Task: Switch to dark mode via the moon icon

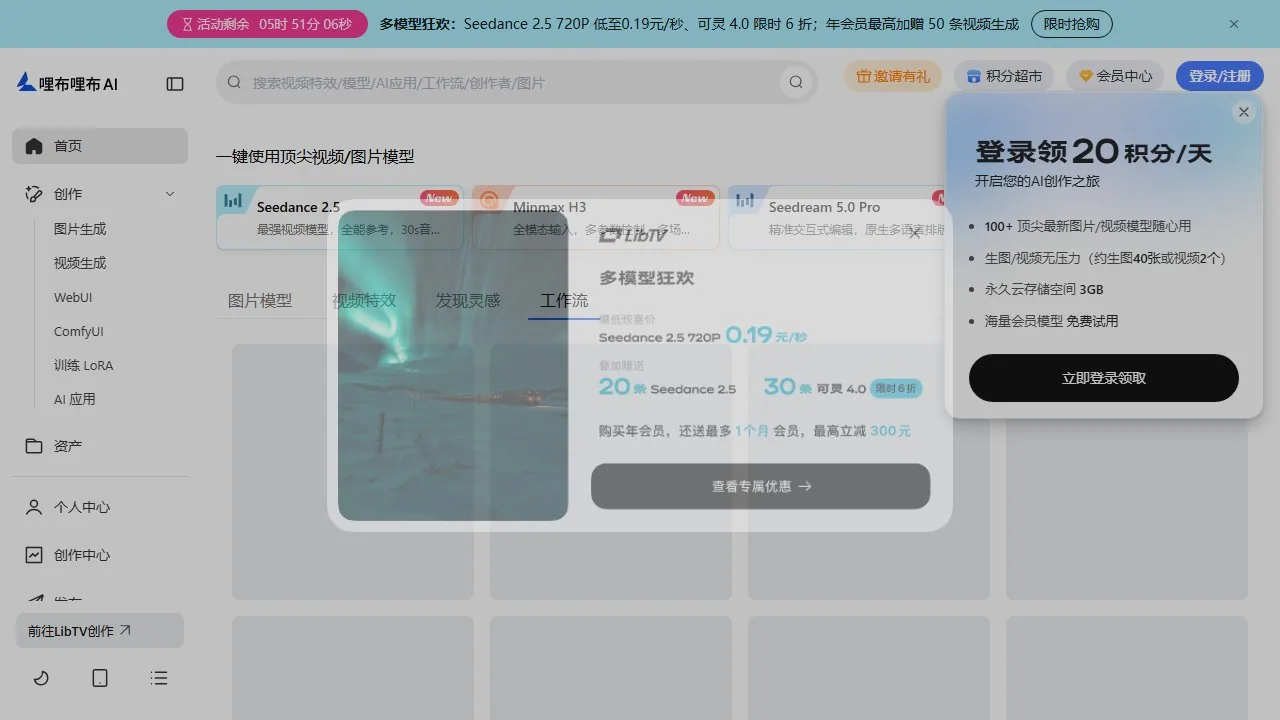Action: coord(41,678)
